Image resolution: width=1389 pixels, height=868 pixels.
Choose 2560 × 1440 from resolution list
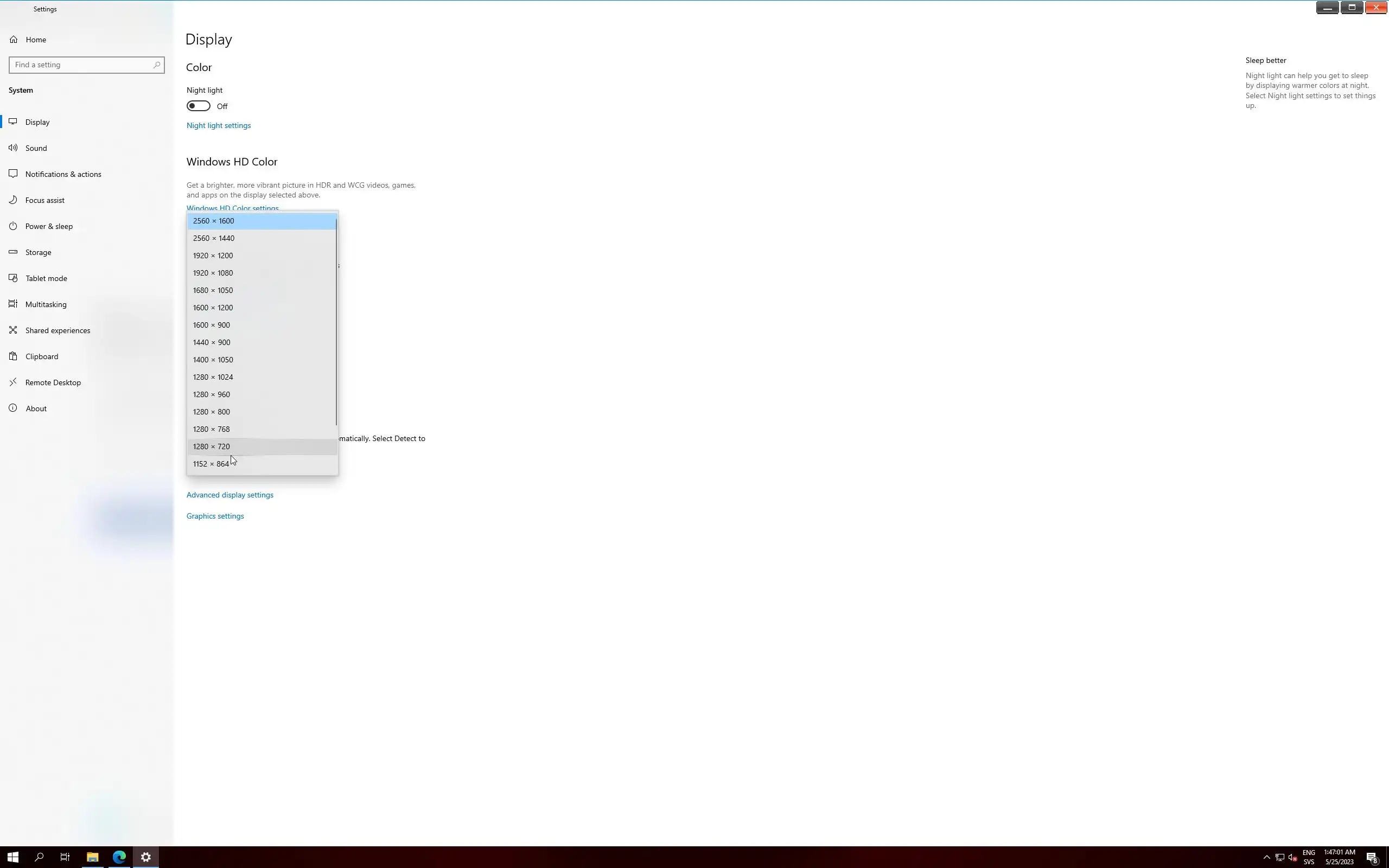(214, 238)
